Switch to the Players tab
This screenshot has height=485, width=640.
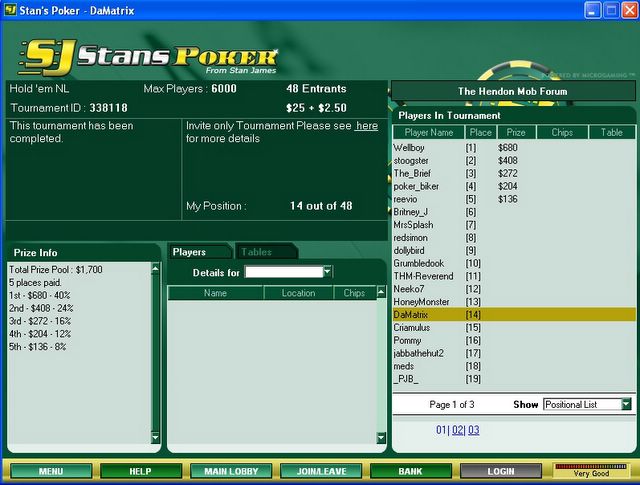(x=198, y=251)
